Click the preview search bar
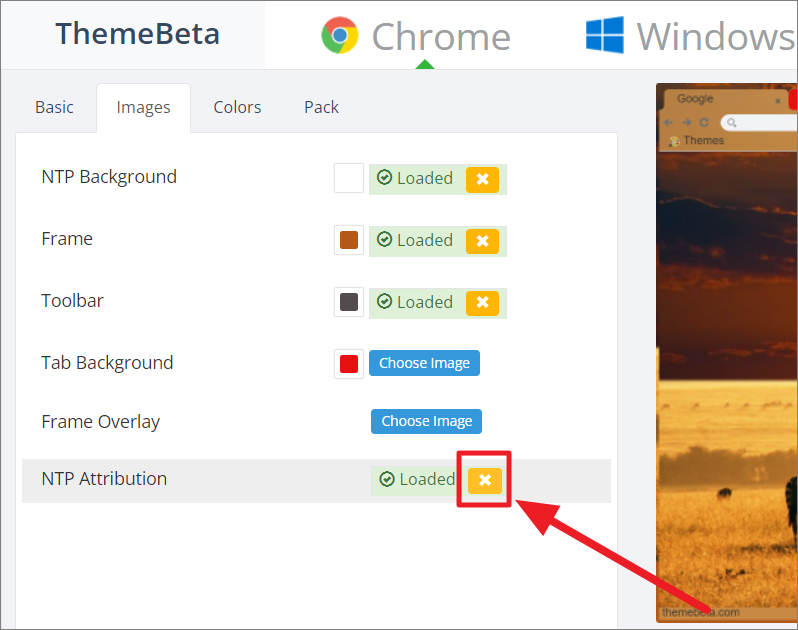This screenshot has width=798, height=630. tap(759, 123)
